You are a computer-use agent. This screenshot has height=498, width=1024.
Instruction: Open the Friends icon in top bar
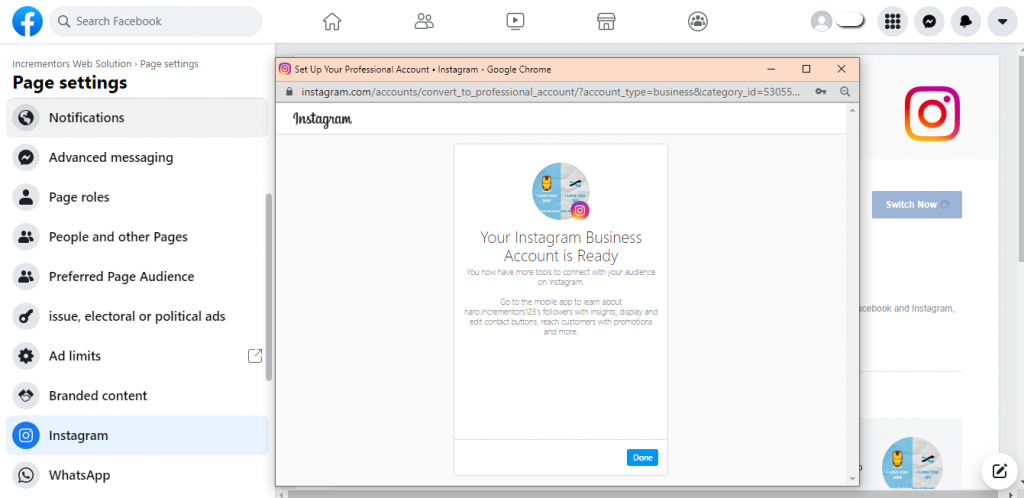pos(424,22)
